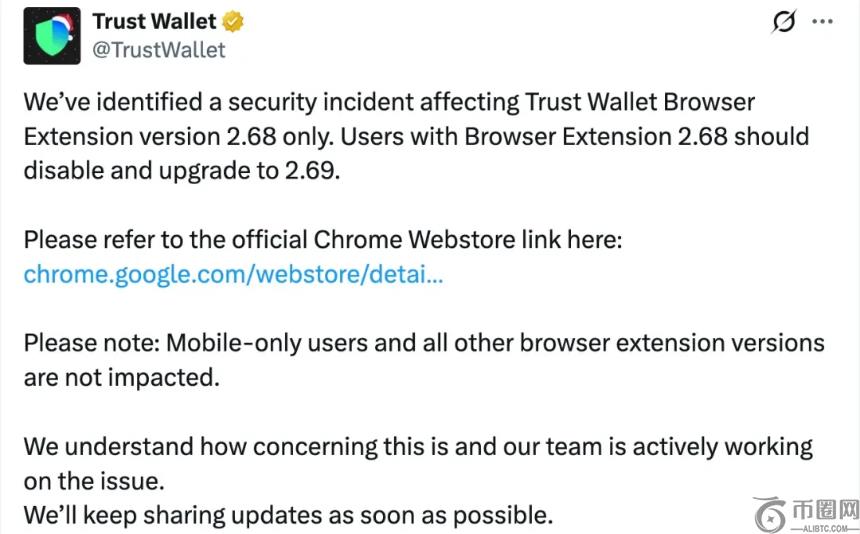Viewport: 860px width, 534px height.
Task: Open the Trust Wallet profile avatar
Action: [51, 37]
